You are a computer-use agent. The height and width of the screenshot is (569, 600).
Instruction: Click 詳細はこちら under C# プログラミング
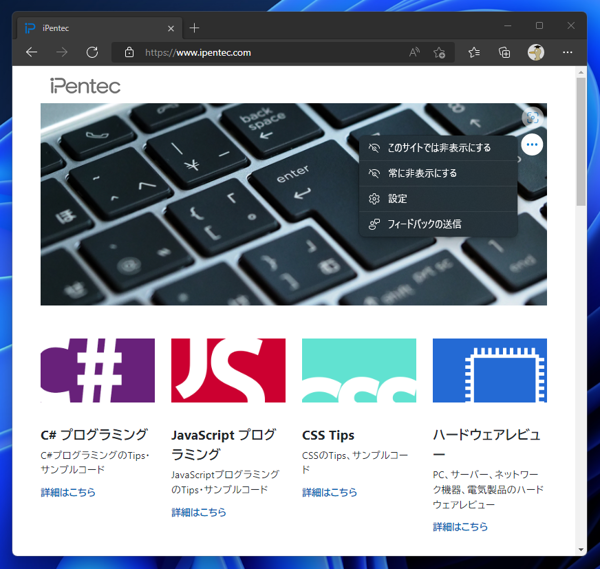point(68,492)
